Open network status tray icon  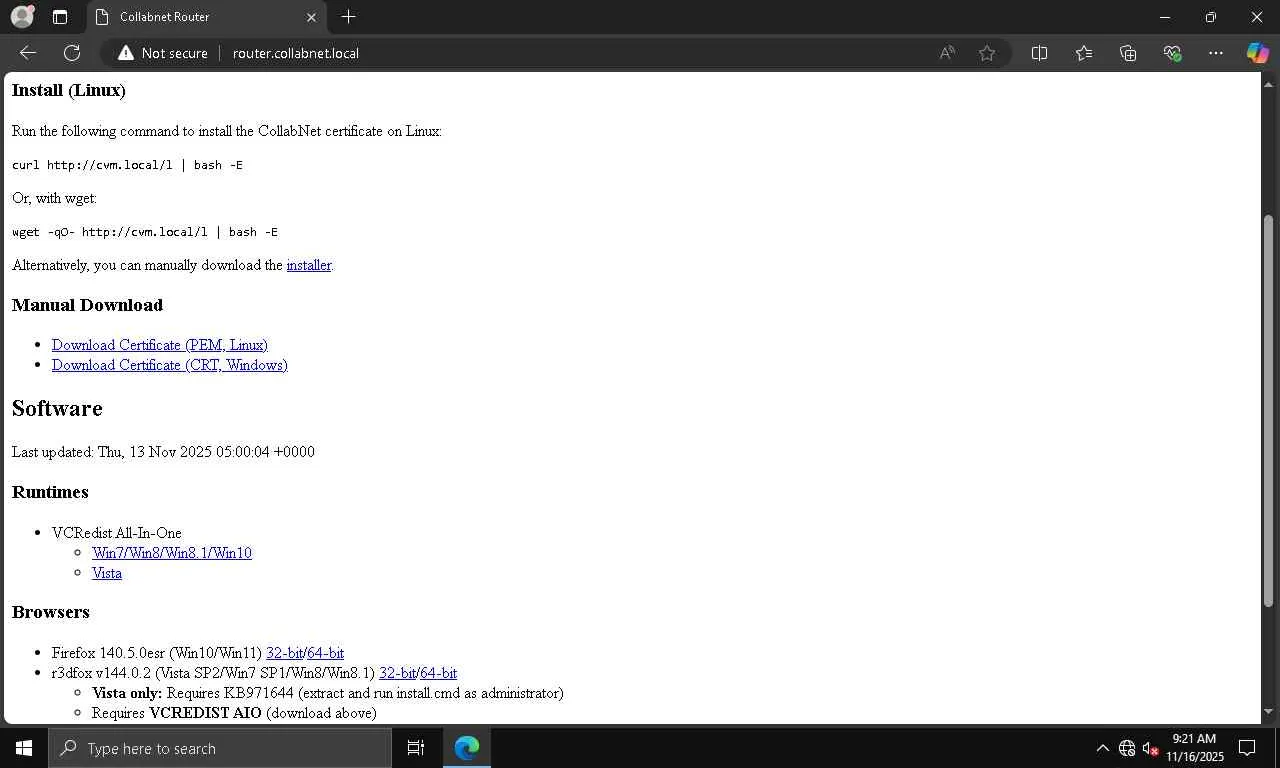coord(1127,748)
